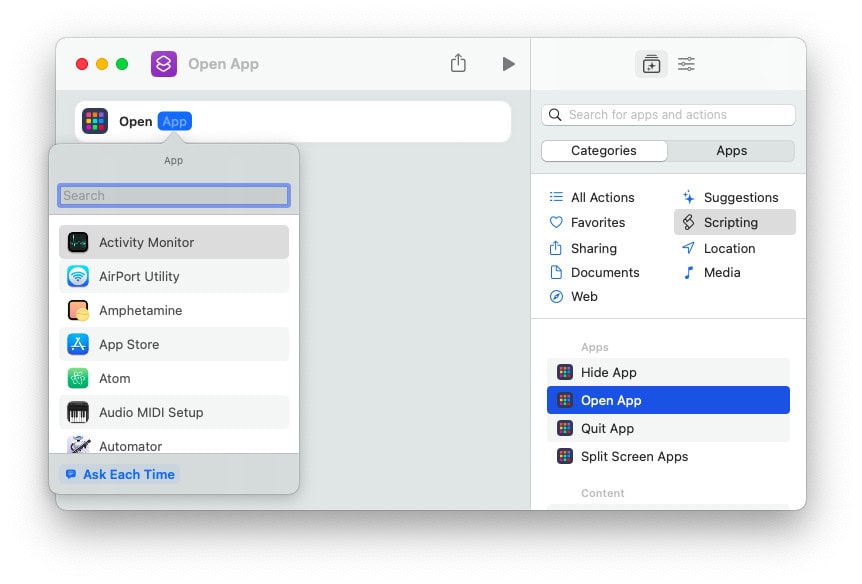Click the Suggestions sparkle icon
Screen dimensions: 862x584
688,196
